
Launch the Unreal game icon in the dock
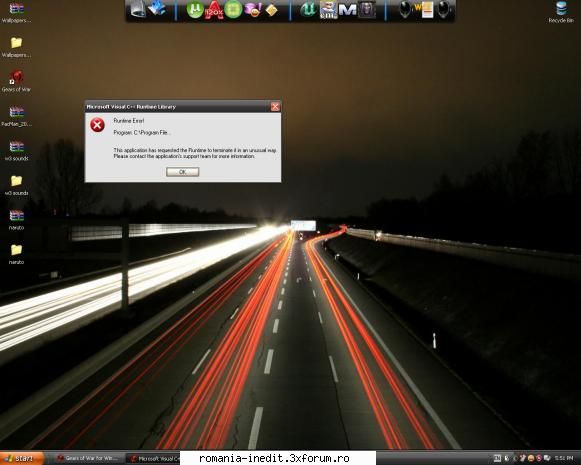tap(308, 10)
